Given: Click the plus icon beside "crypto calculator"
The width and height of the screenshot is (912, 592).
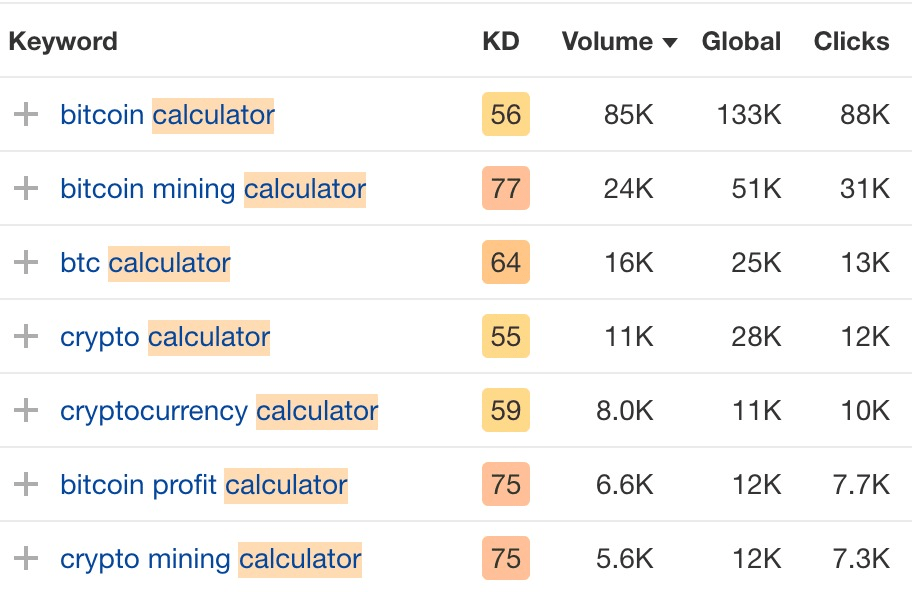Looking at the screenshot, I should [x=25, y=336].
